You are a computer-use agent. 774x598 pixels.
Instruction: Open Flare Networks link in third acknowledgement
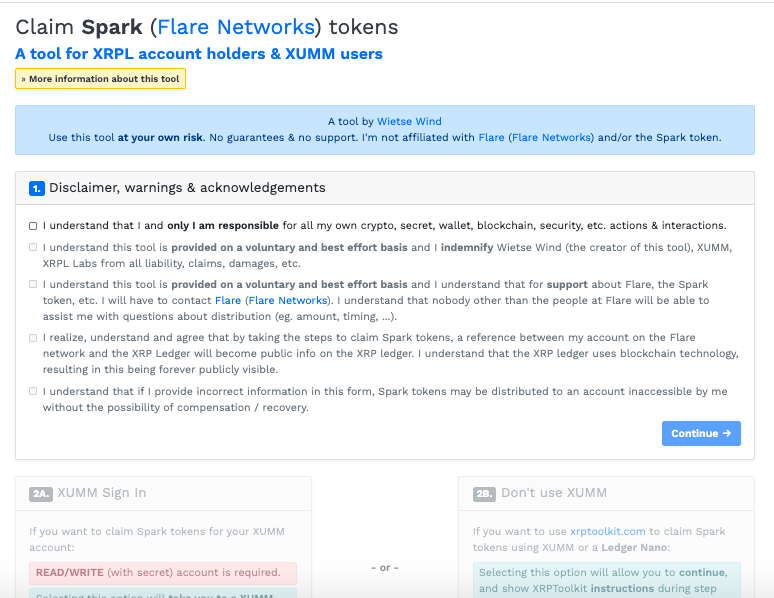tap(288, 300)
